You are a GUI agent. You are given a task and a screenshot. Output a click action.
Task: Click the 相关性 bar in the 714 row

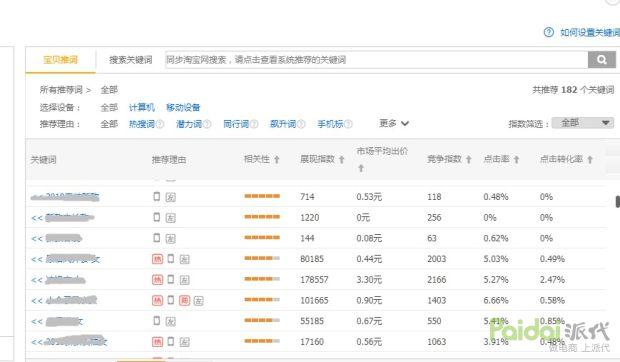262,196
